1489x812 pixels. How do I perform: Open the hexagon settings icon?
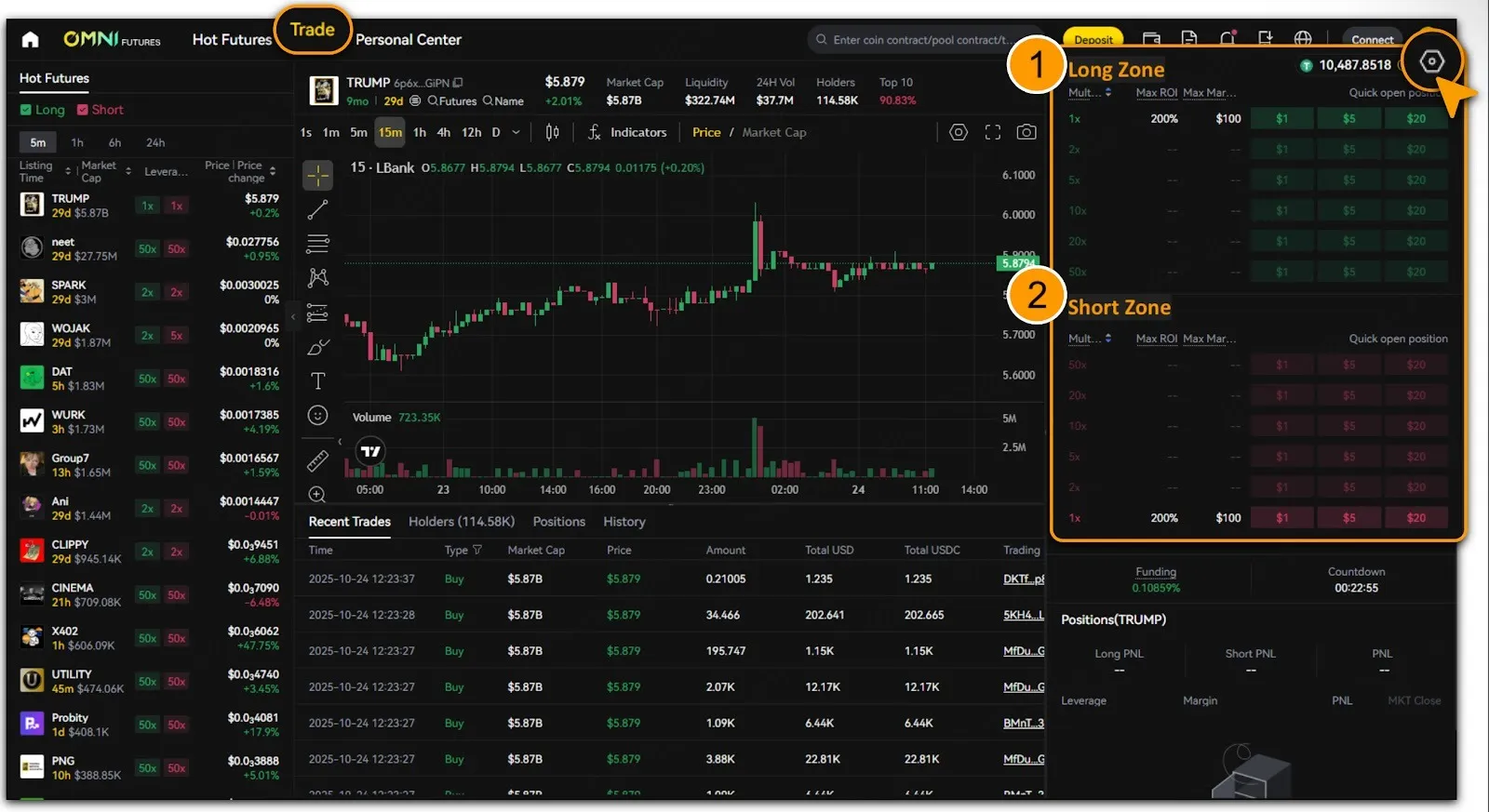point(1431,62)
